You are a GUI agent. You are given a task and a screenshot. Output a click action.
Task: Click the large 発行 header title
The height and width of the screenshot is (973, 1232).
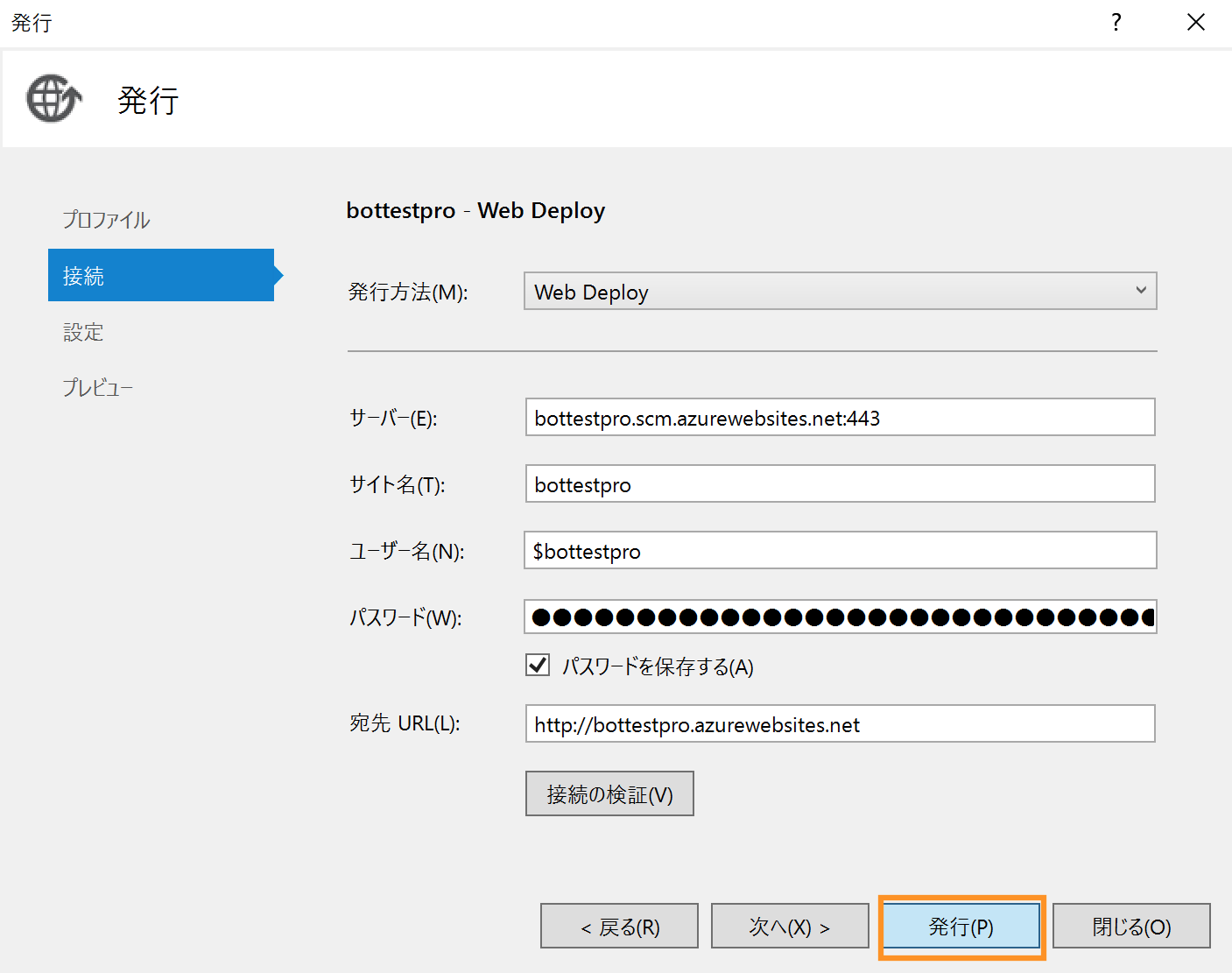point(148,100)
